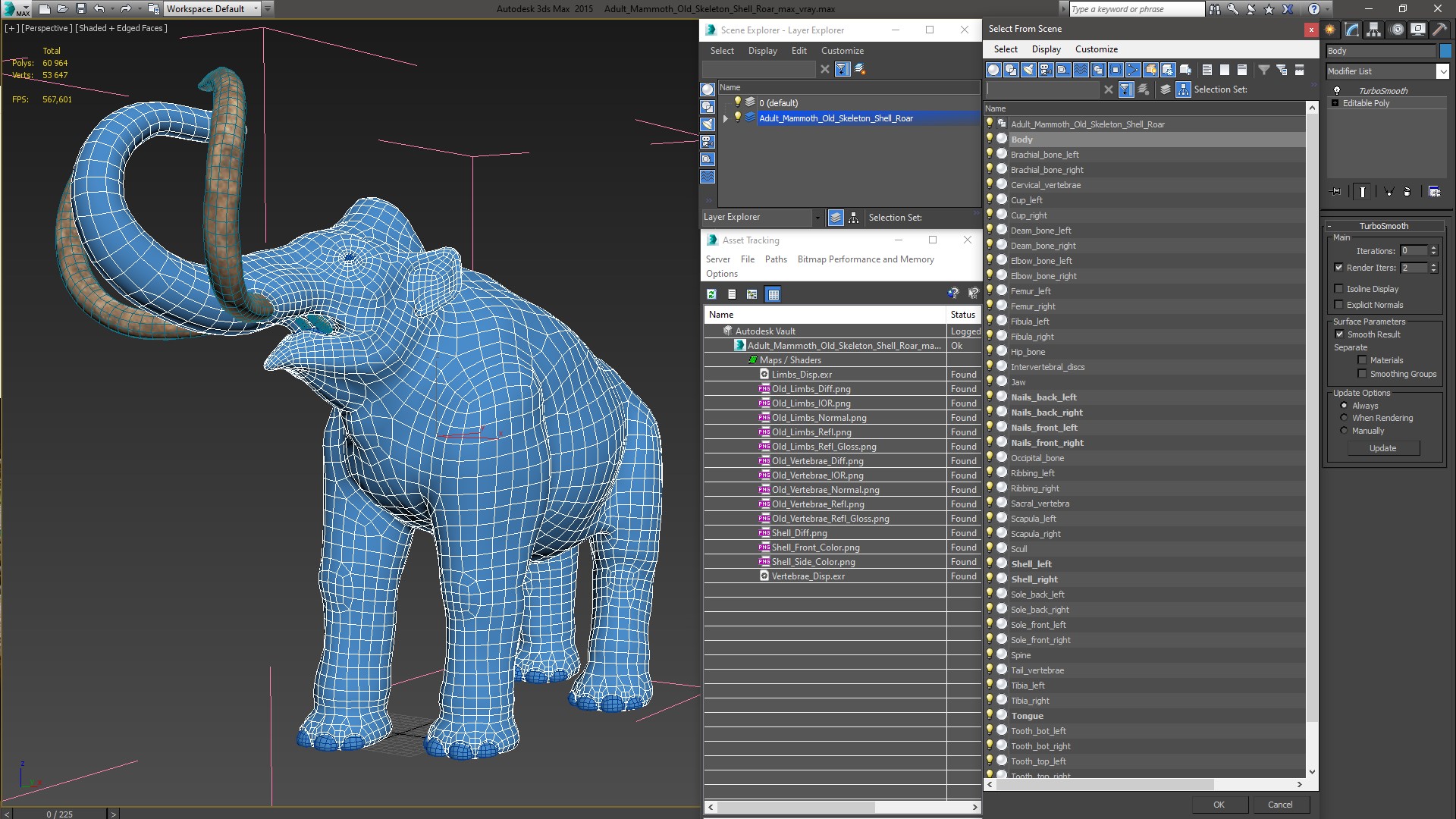Click OK to confirm Select From Scene
The image size is (1456, 819).
click(1218, 804)
